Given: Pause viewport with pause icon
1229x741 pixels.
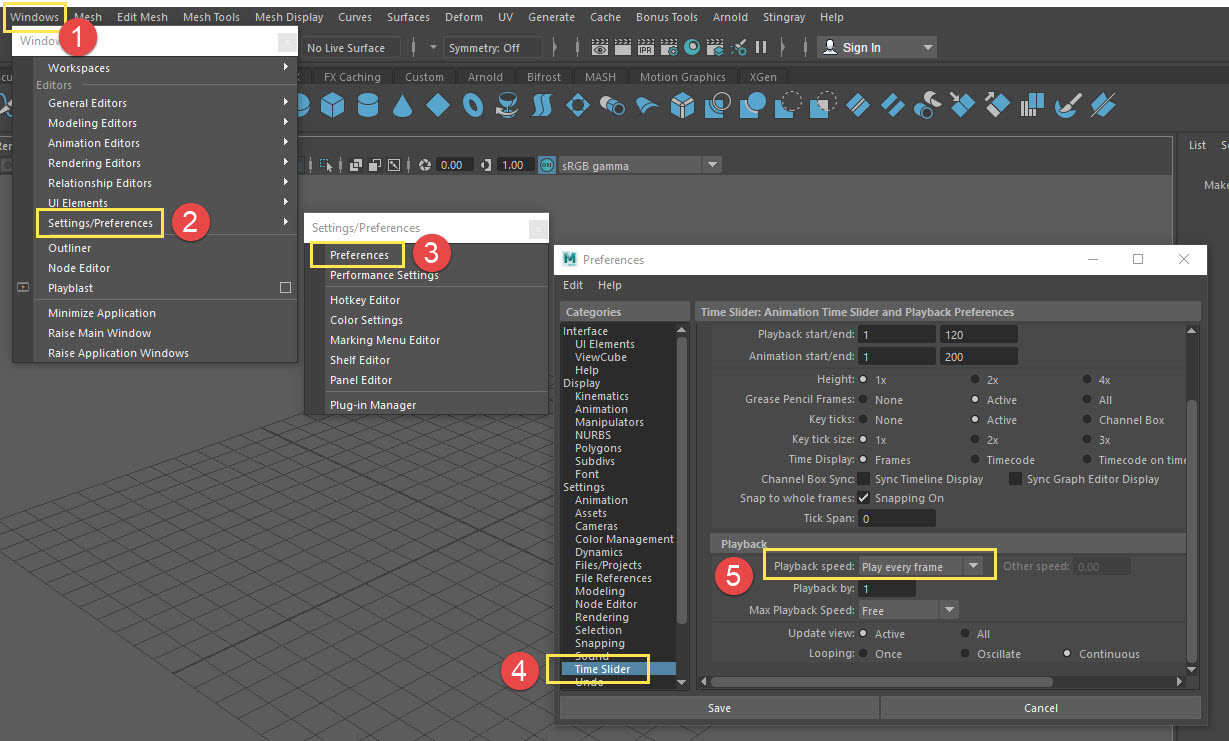Looking at the screenshot, I should pos(761,47).
